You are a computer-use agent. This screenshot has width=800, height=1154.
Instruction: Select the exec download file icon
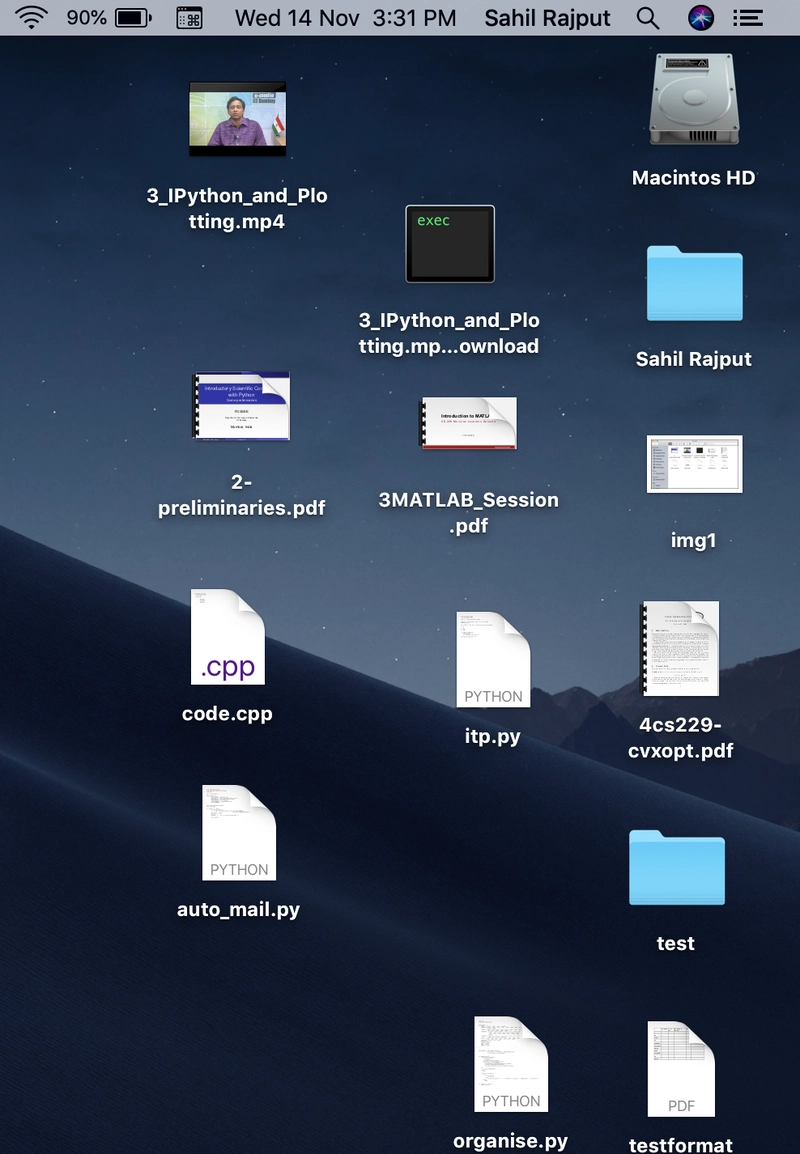click(x=450, y=244)
